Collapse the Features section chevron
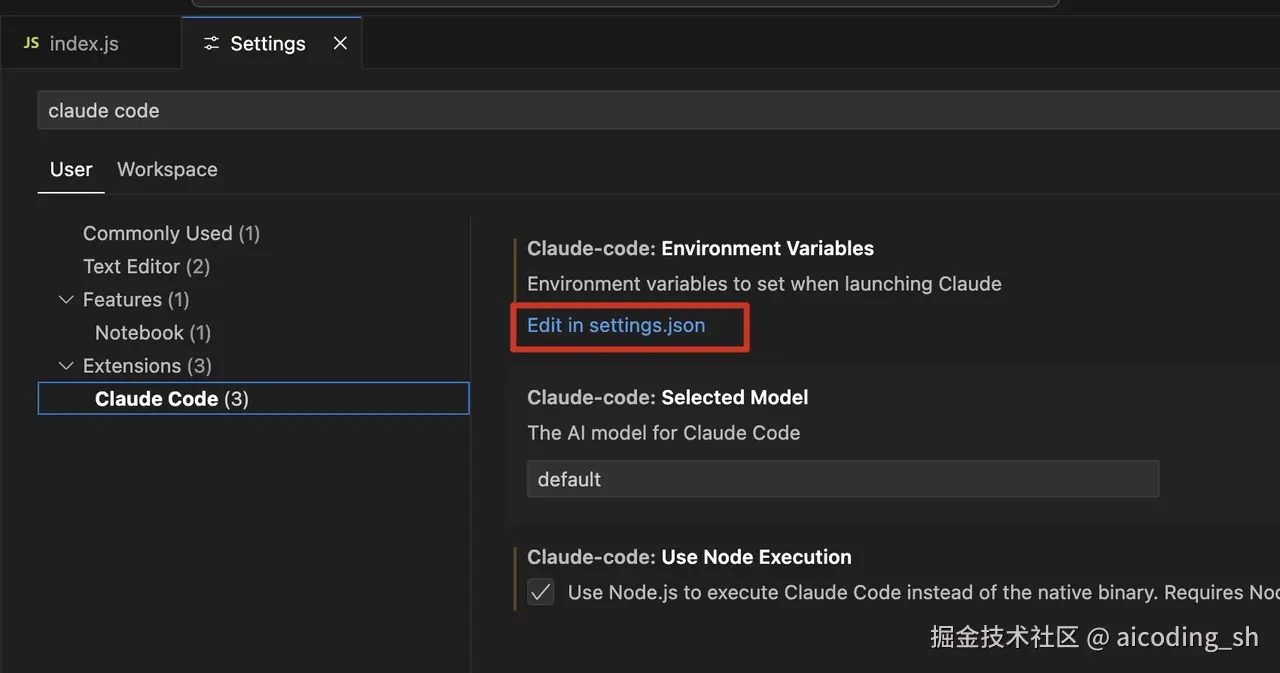The height and width of the screenshot is (673, 1280). [66, 300]
